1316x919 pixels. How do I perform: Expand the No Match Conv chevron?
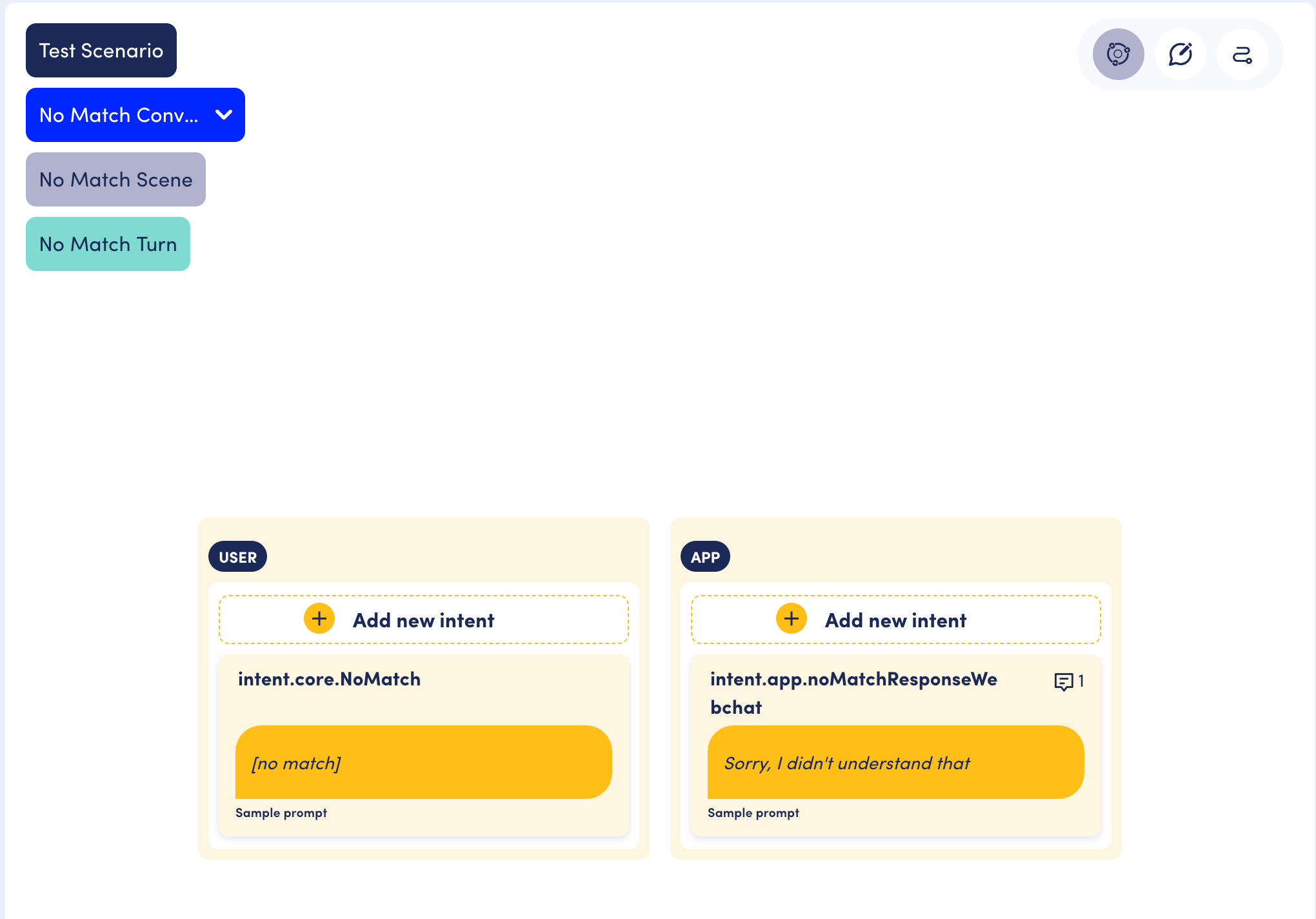(224, 115)
